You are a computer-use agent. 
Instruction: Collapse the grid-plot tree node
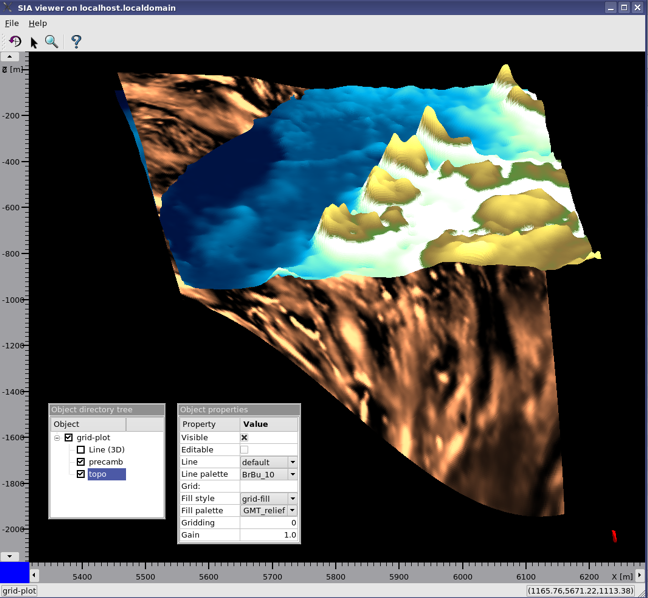(57, 438)
